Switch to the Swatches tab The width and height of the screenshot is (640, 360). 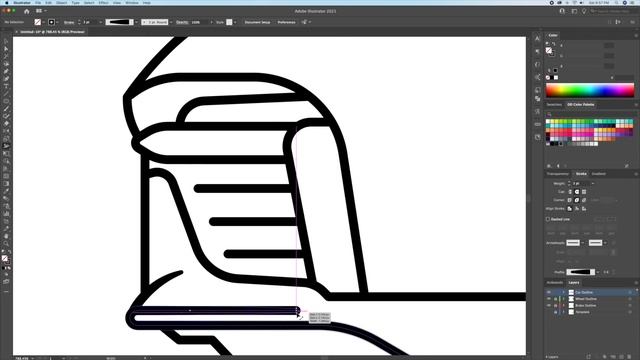click(554, 104)
